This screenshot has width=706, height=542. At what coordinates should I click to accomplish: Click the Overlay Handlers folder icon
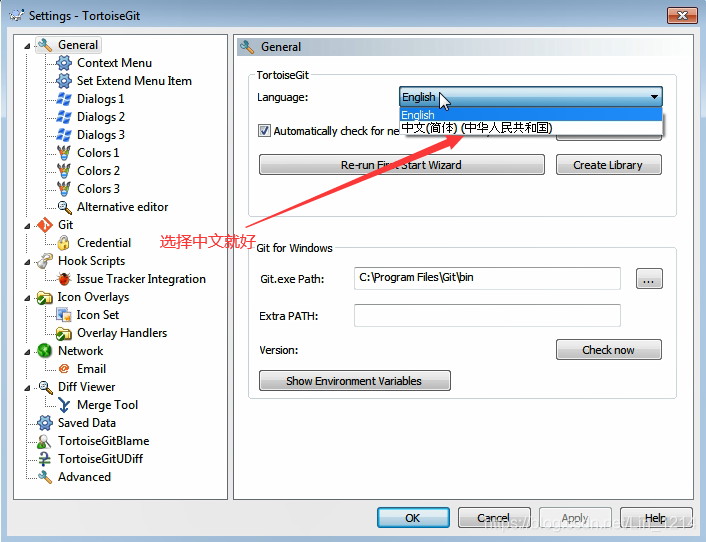pos(64,333)
